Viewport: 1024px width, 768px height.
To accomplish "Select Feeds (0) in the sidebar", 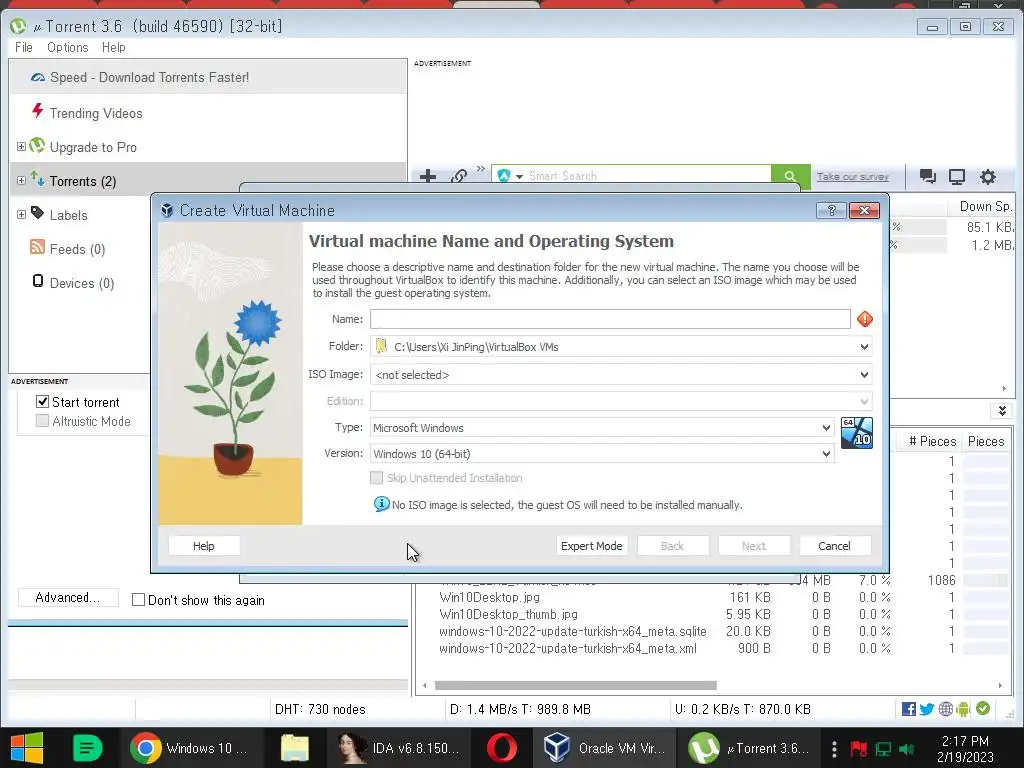I will [77, 249].
